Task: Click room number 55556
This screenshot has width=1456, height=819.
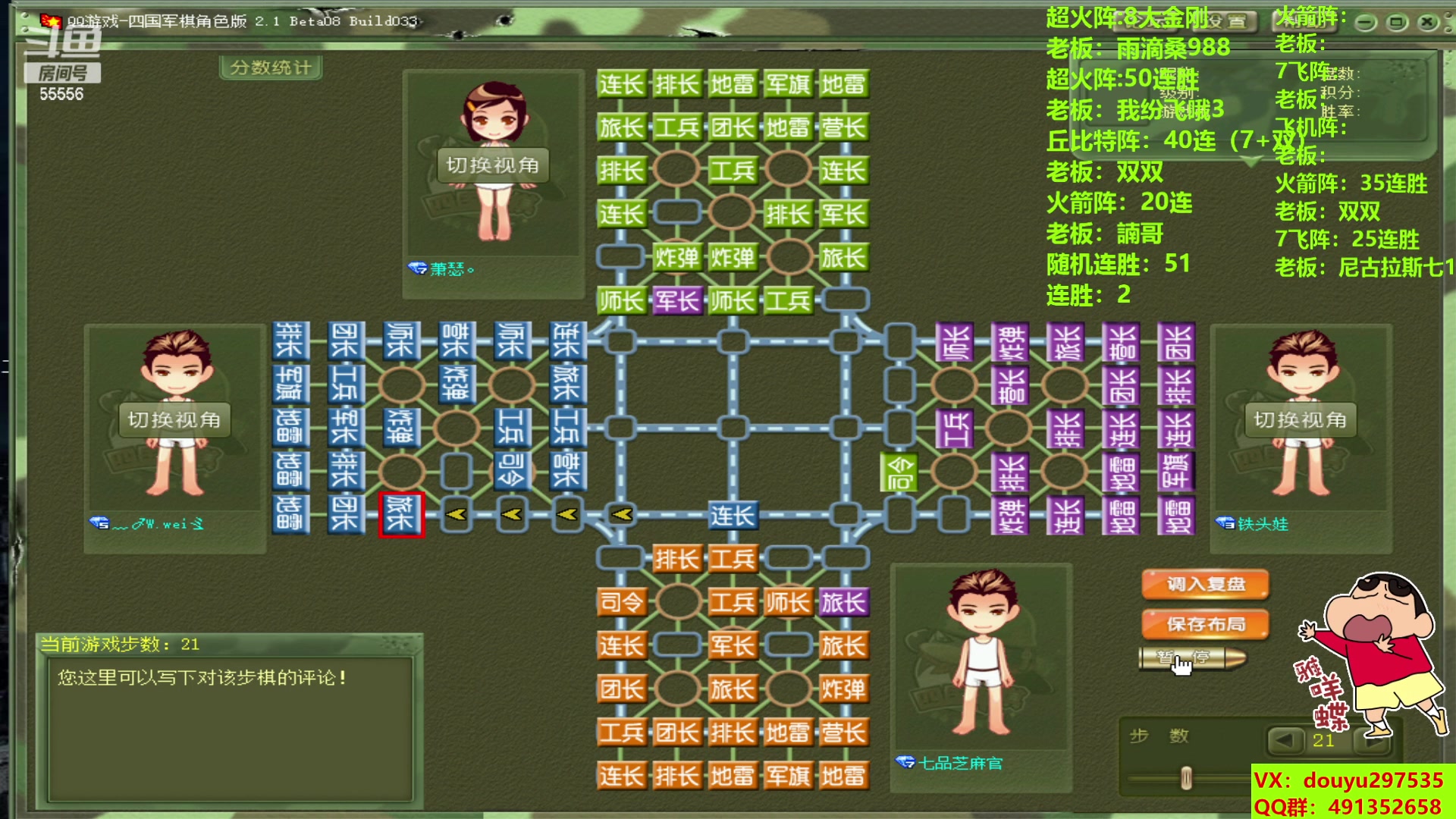Action: point(61,95)
